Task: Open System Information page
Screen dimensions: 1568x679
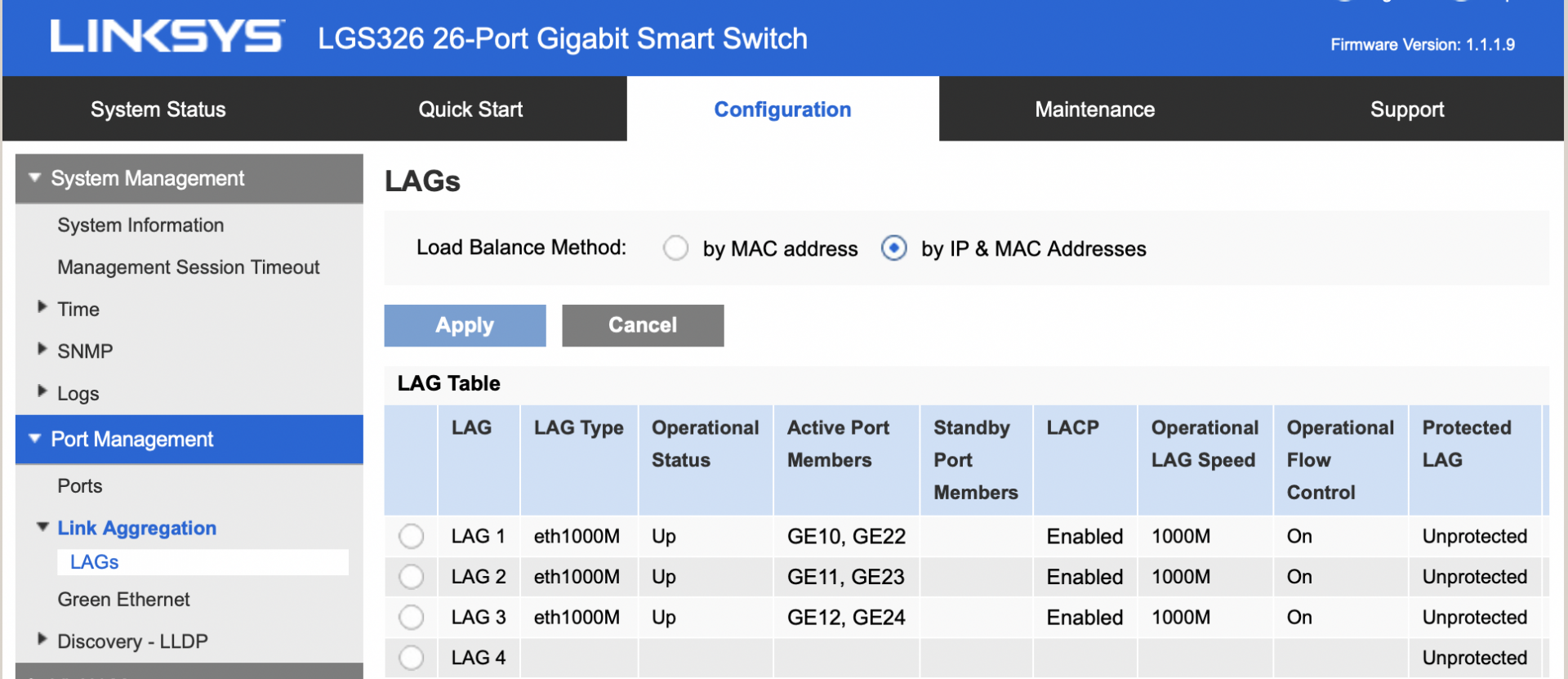Action: 140,226
